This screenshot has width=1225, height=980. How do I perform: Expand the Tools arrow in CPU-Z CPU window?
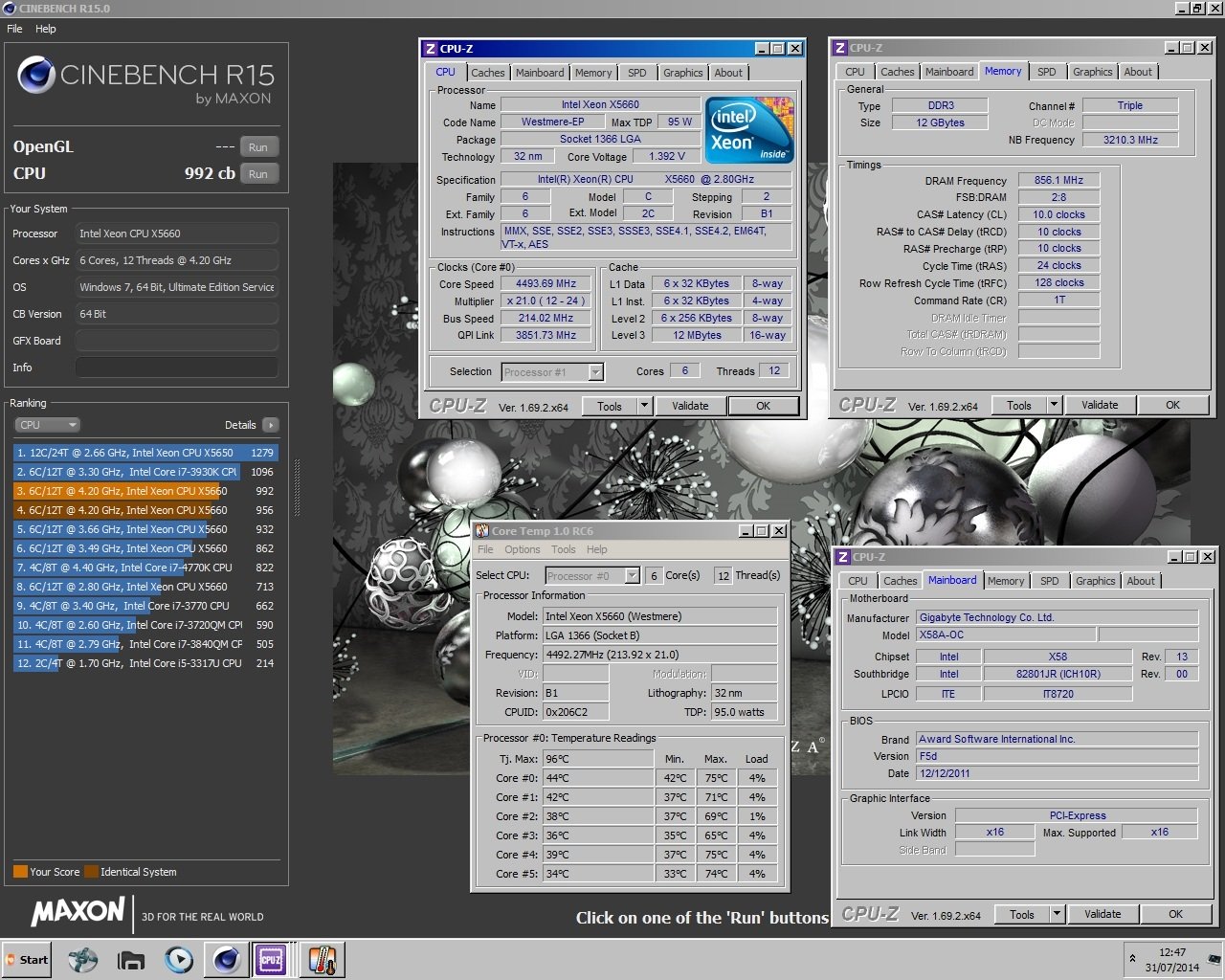(x=644, y=406)
